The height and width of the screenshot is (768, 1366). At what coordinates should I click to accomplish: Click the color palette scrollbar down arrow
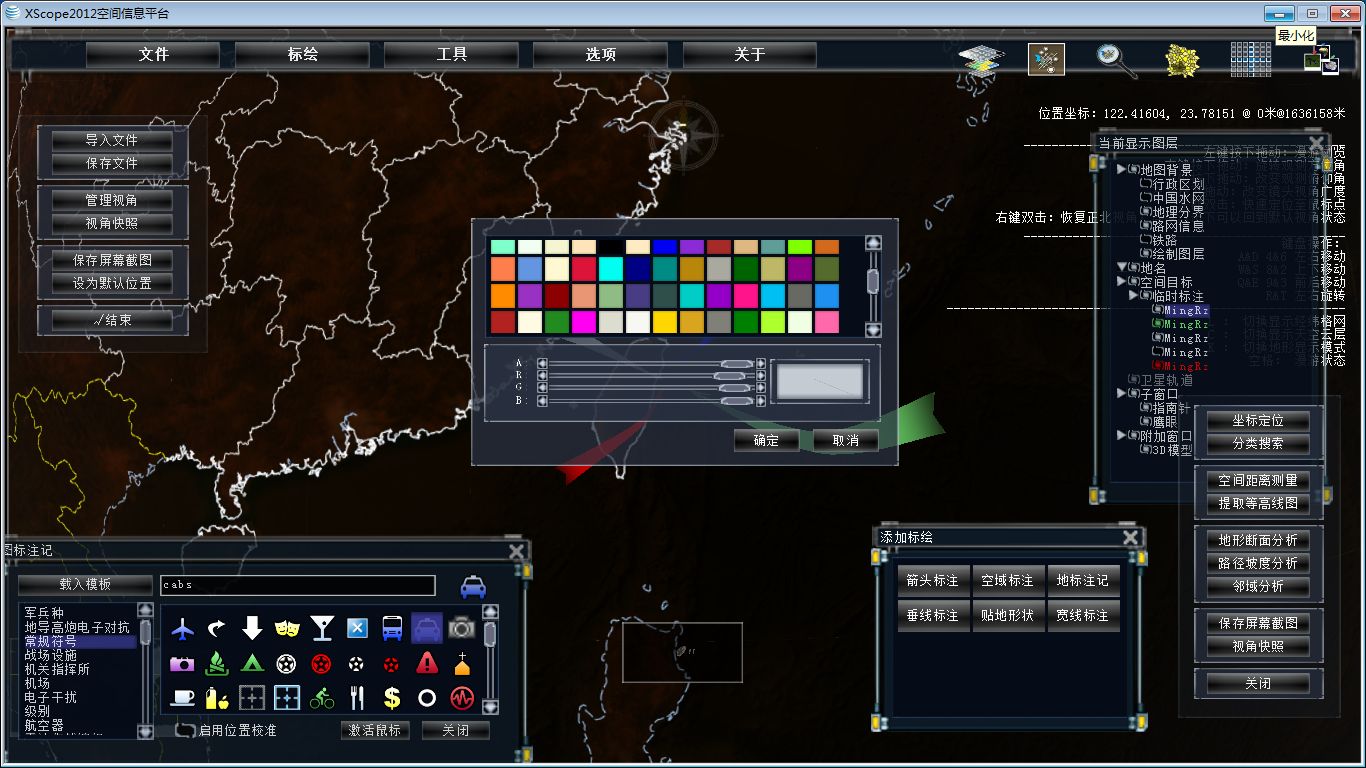click(x=873, y=329)
